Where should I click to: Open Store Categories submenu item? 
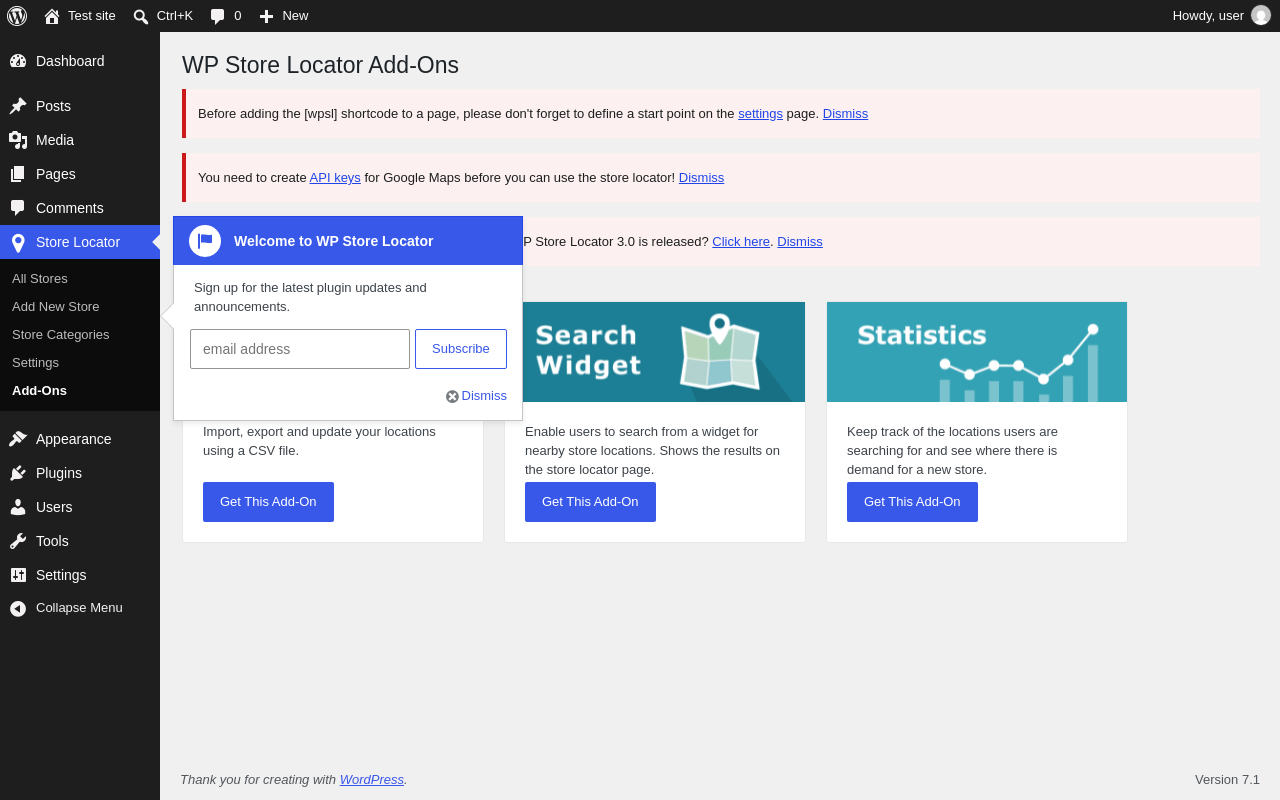point(80,334)
